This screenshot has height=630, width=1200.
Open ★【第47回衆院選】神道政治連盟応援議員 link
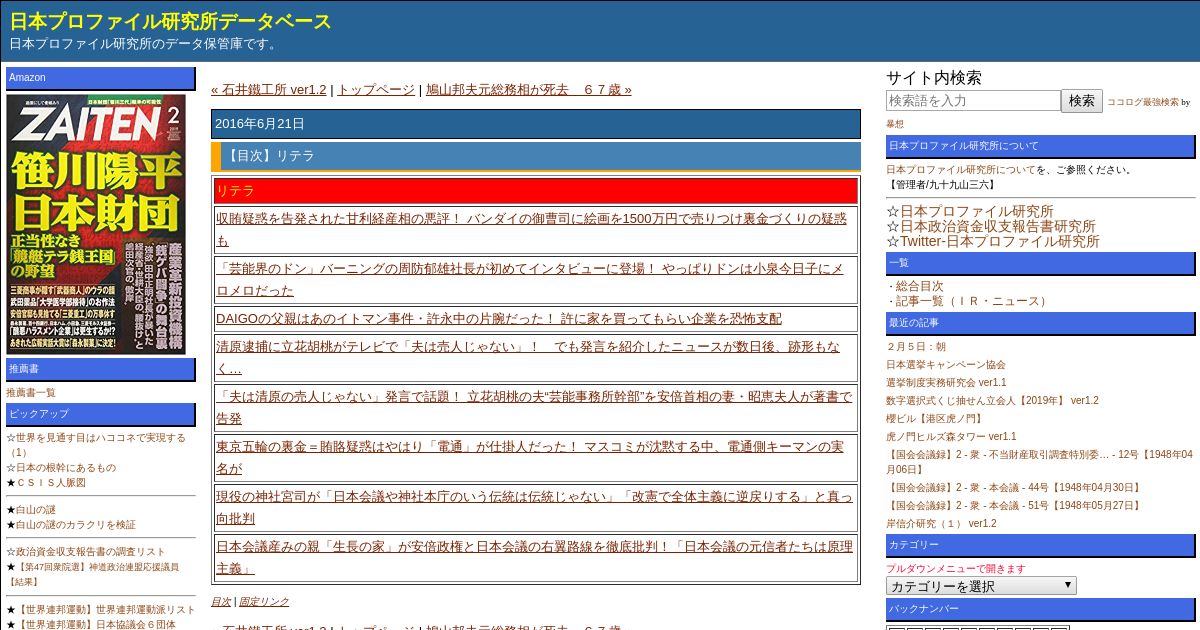point(93,574)
